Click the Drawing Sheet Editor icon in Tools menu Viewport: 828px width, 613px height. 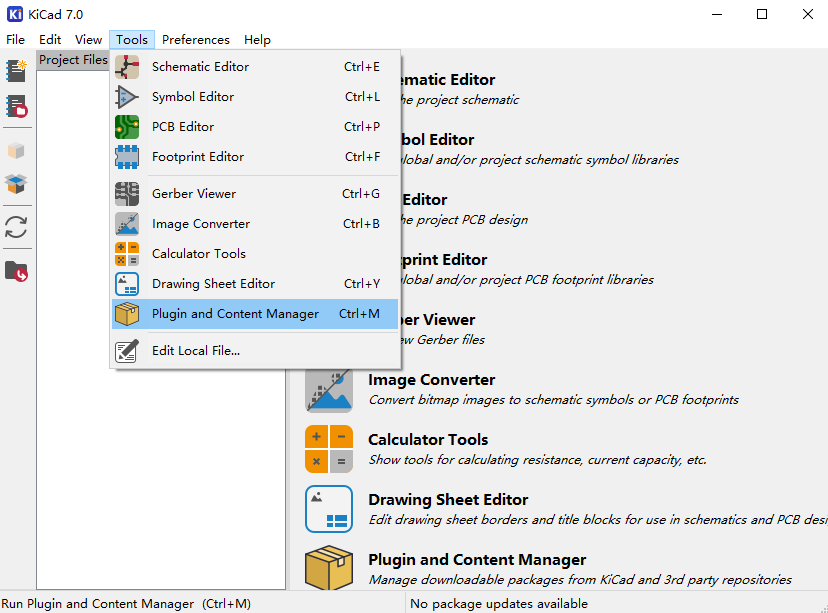pos(127,284)
